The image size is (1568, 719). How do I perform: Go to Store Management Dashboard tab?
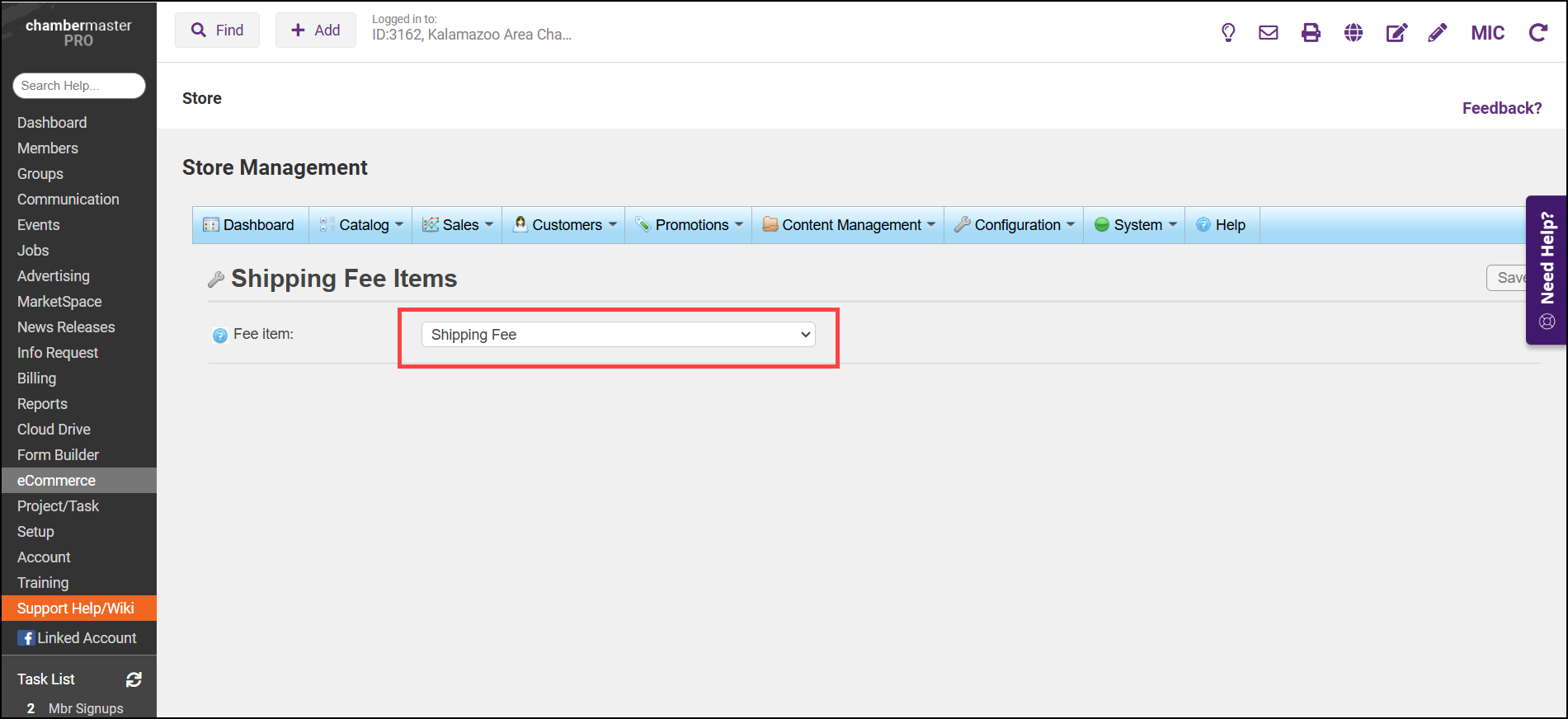coord(250,225)
